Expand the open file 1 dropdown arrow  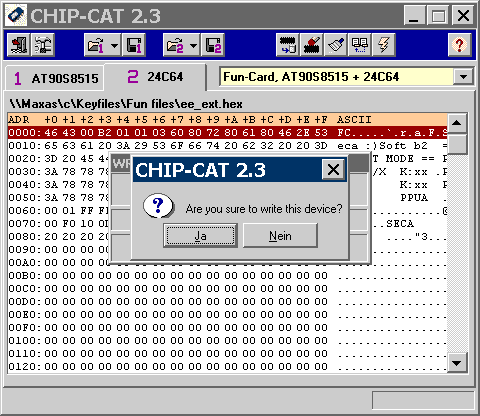(114, 45)
